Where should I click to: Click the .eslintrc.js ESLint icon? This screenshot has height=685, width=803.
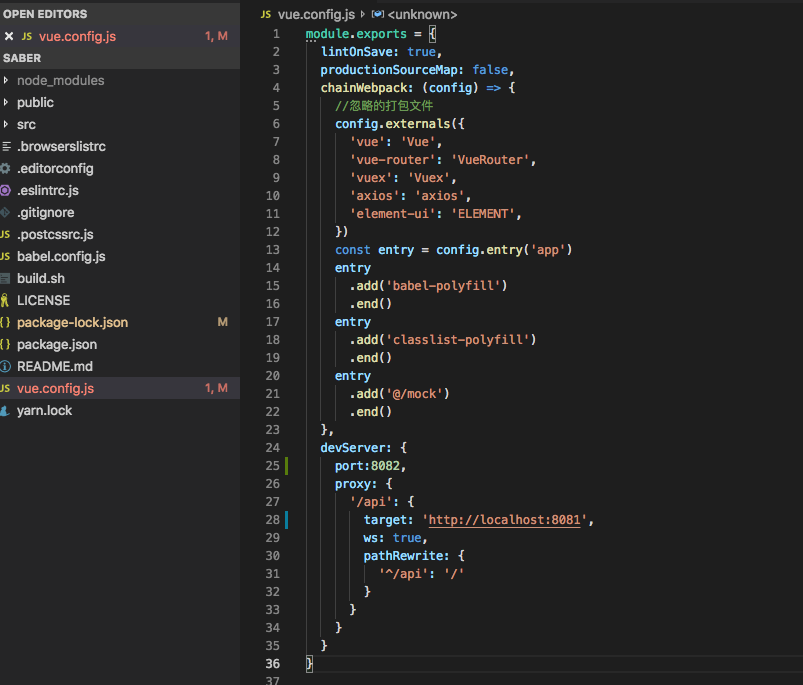point(5,190)
